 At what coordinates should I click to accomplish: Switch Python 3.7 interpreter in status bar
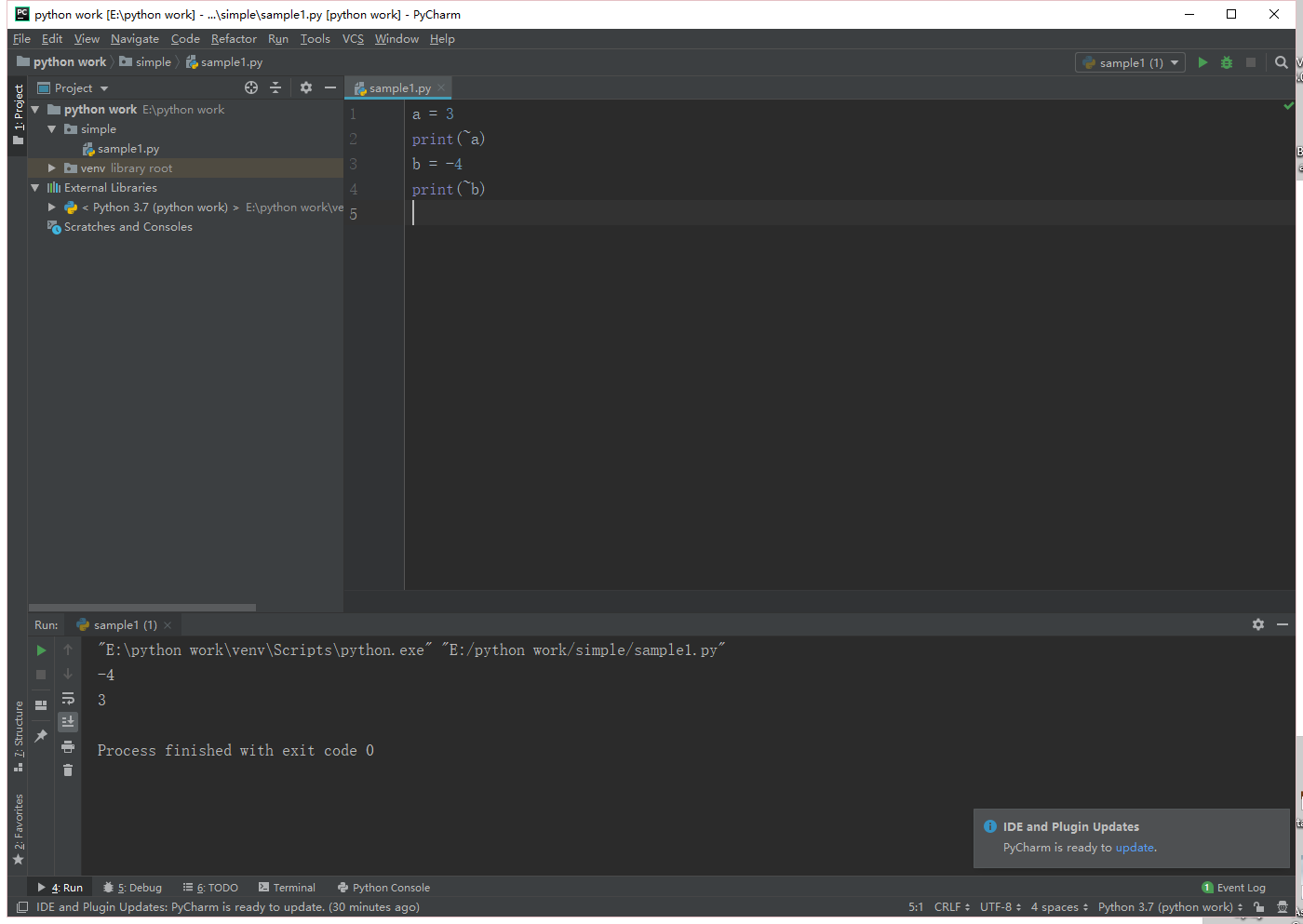coord(1170,907)
